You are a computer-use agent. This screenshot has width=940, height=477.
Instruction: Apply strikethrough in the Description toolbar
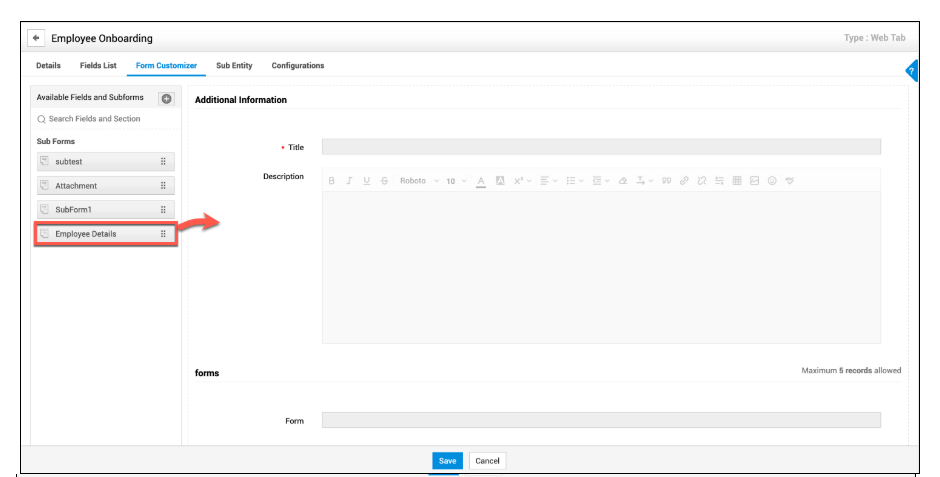coord(384,181)
